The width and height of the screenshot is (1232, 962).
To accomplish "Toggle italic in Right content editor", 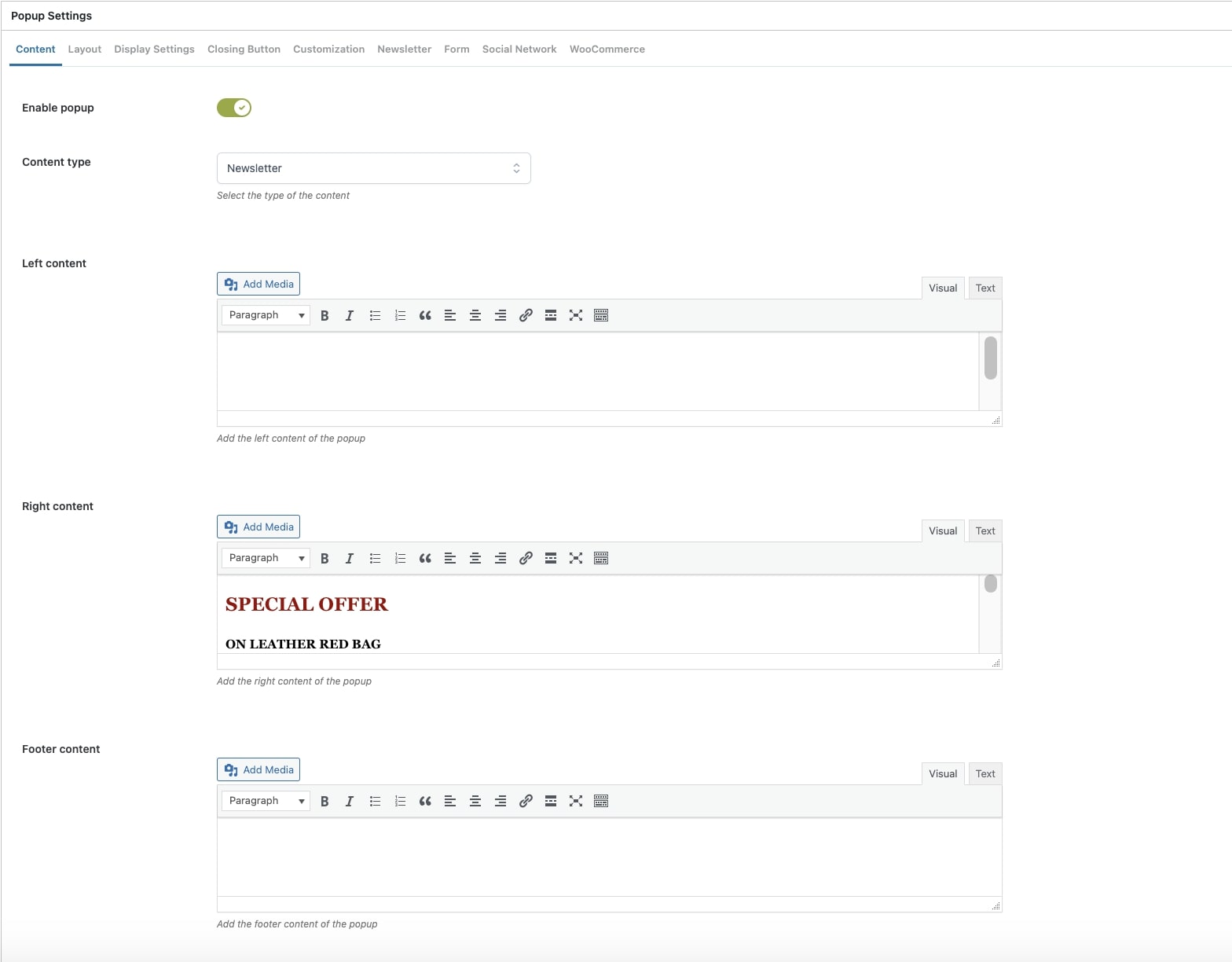I will 350,558.
